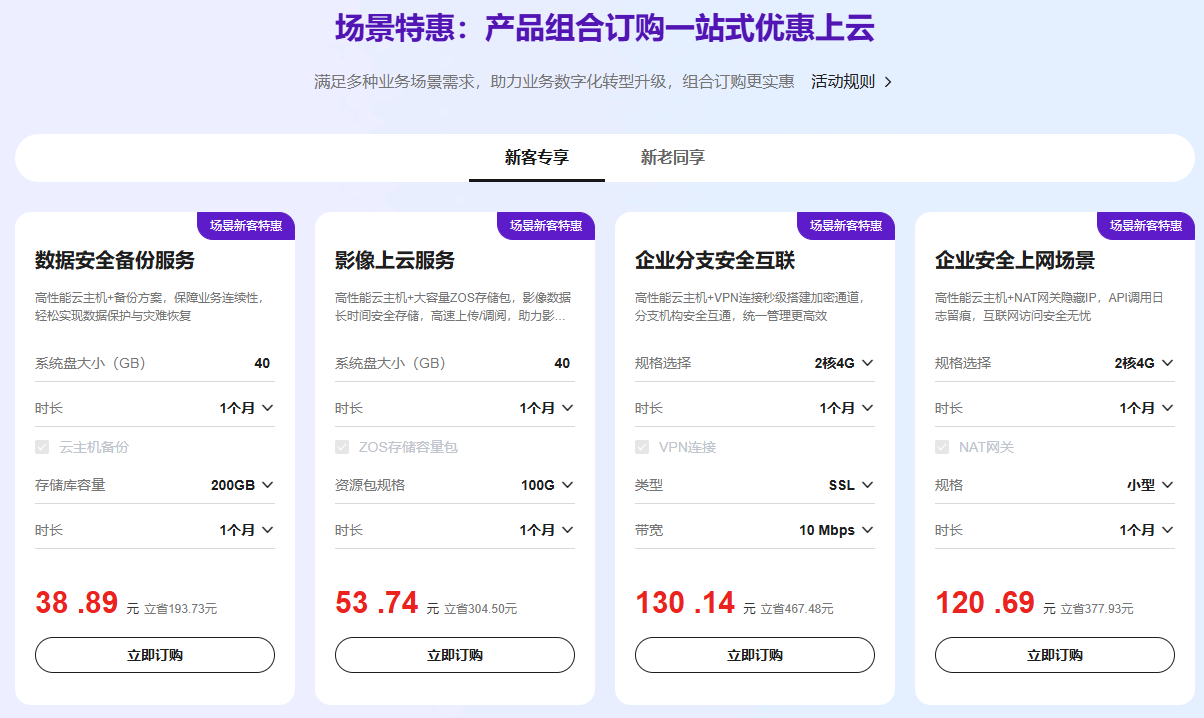Click the 38.89 元 price
The height and width of the screenshot is (718, 1204).
coord(87,603)
